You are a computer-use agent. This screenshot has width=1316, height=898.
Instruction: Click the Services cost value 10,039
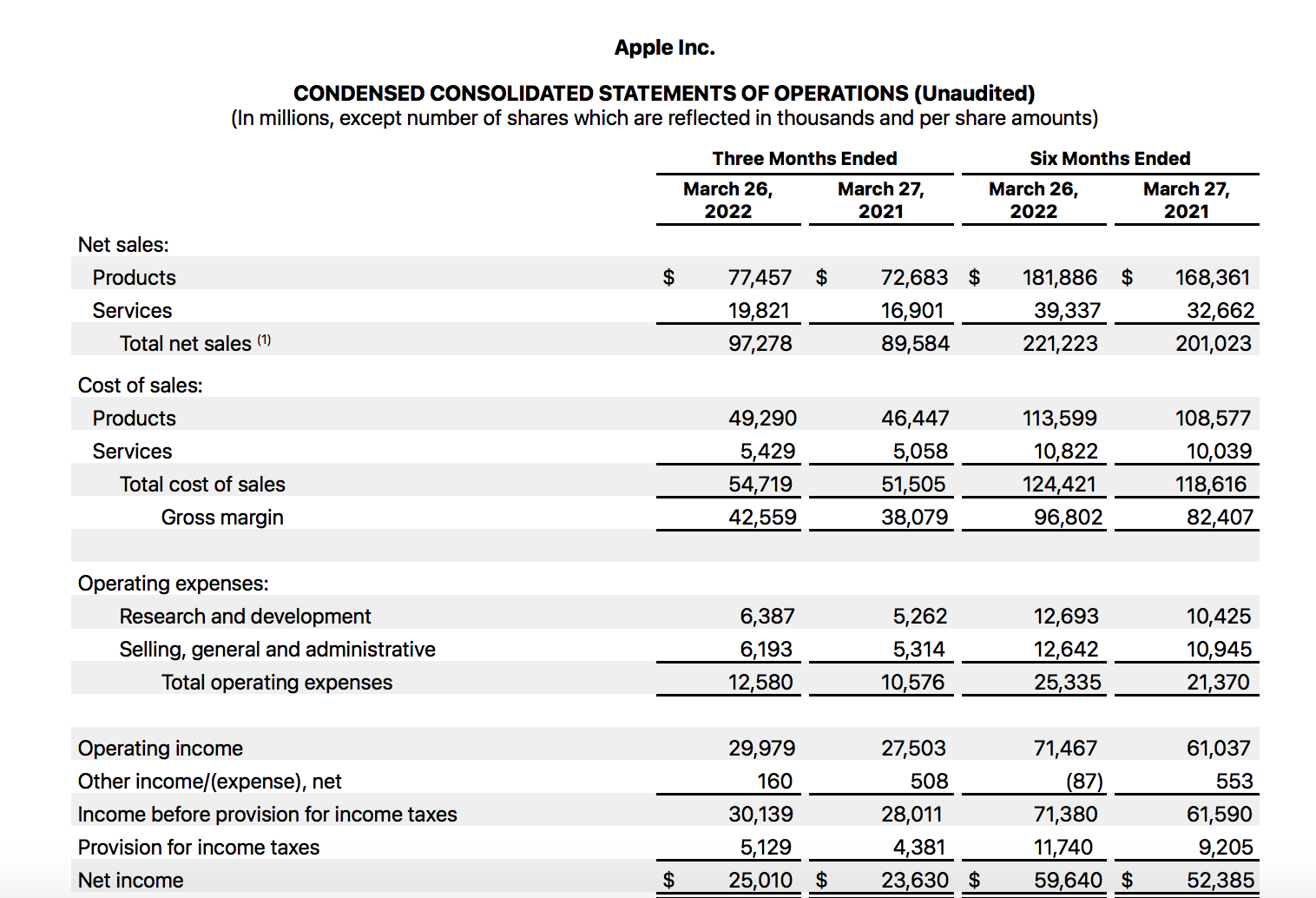click(1219, 452)
